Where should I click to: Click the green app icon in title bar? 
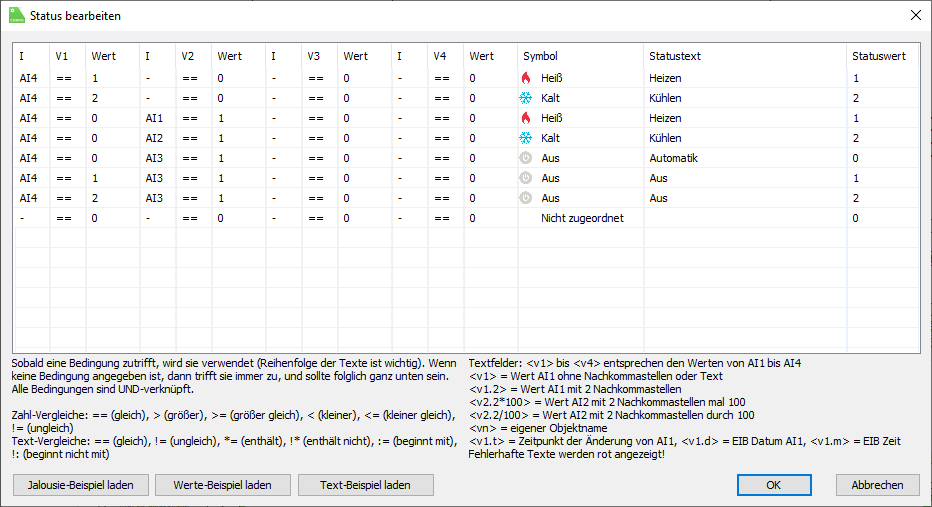(17, 15)
